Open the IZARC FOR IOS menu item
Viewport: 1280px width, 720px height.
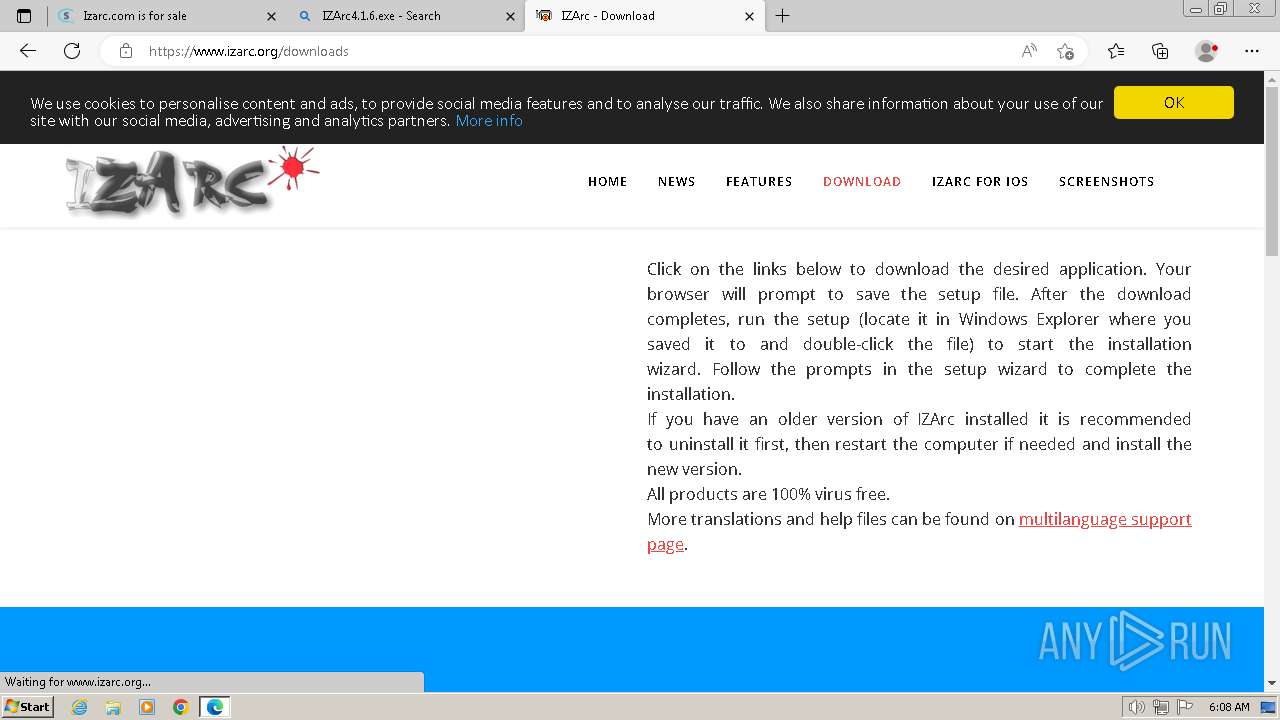pyautogui.click(x=980, y=181)
